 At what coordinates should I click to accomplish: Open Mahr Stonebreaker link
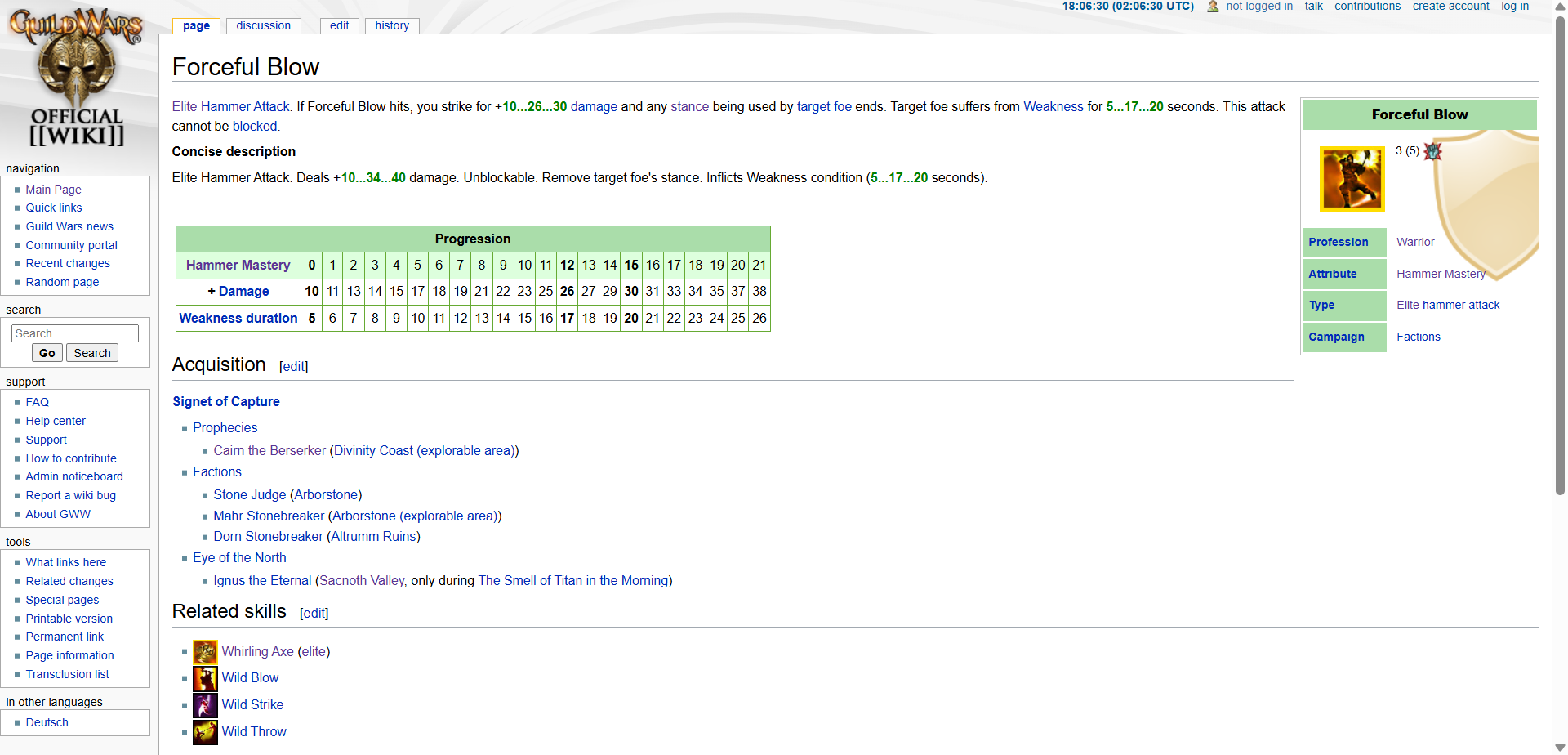[x=269, y=516]
